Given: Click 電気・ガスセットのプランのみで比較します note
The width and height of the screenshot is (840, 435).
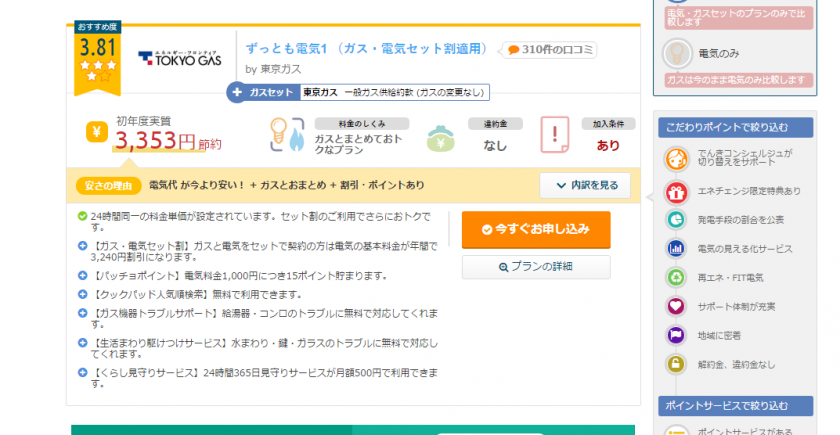Looking at the screenshot, I should point(739,18).
